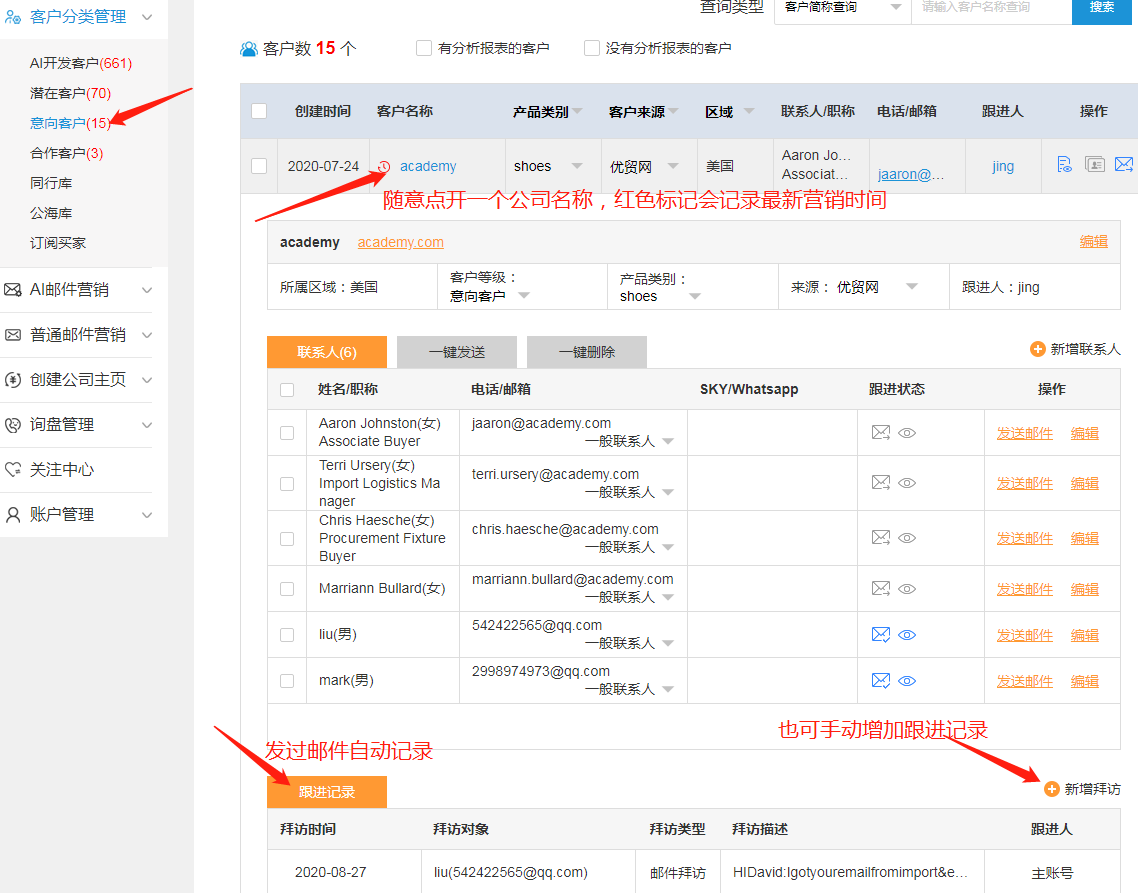The width and height of the screenshot is (1138, 893).
Task: Switch to the 联系人(6) tab
Action: coord(327,352)
